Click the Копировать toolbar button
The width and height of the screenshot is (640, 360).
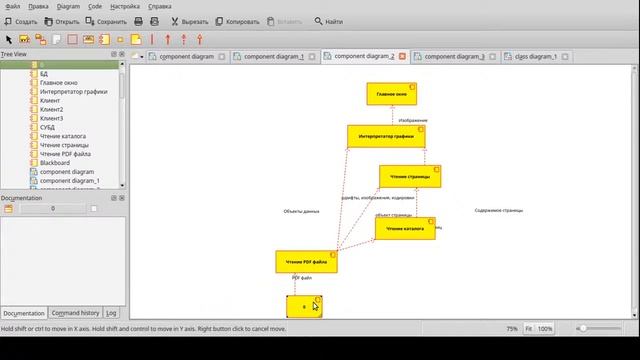point(237,22)
